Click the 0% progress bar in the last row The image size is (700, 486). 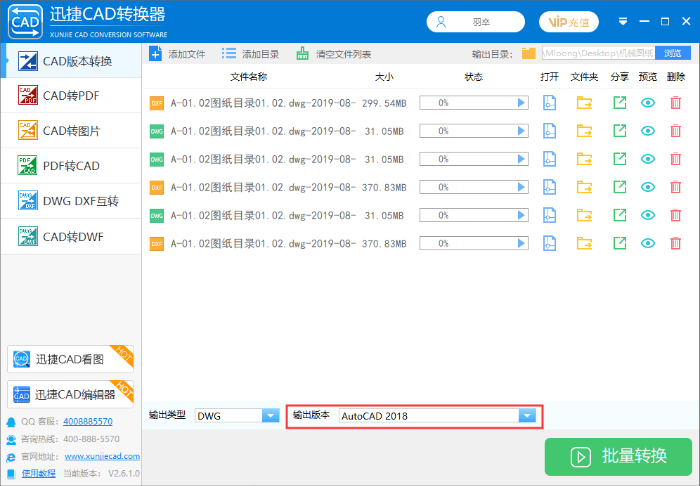[474, 243]
